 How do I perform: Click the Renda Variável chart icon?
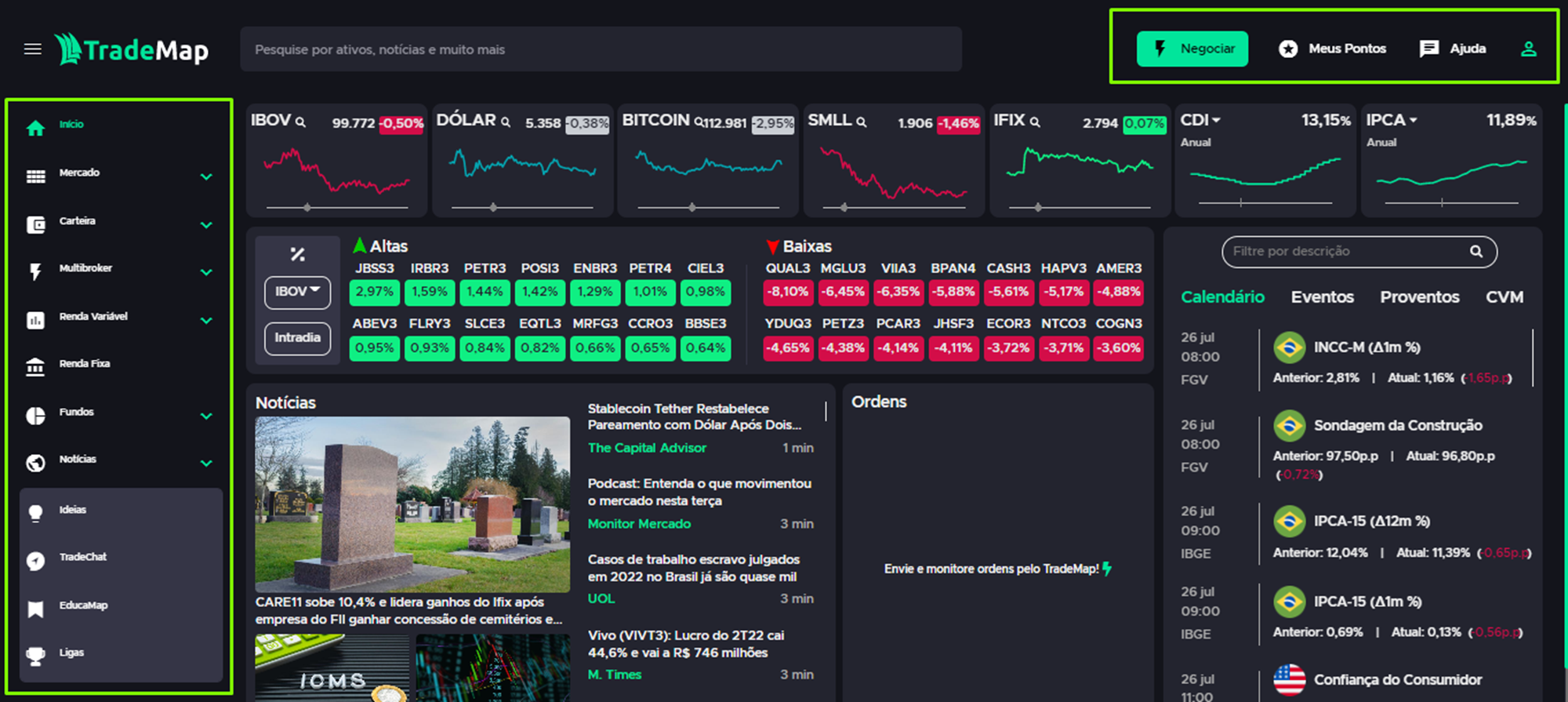point(35,320)
